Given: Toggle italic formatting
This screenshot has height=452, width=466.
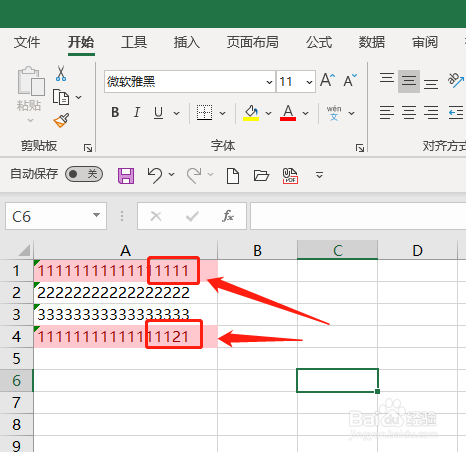Looking at the screenshot, I should tap(137, 113).
